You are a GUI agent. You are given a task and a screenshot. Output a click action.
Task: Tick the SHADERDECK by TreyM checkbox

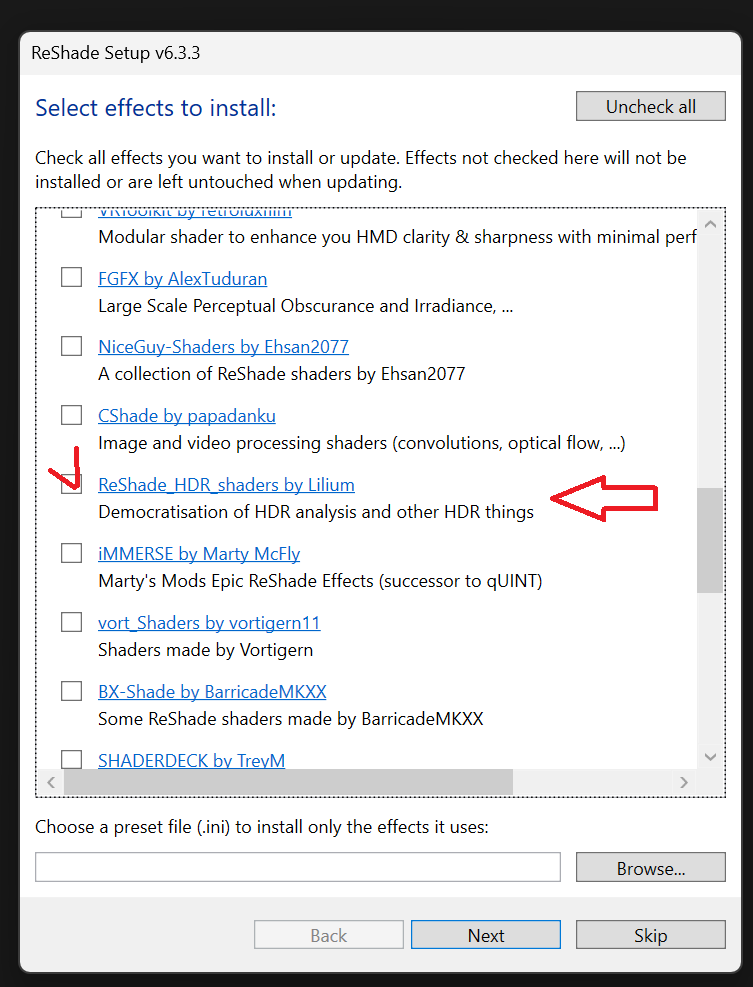[71, 759]
